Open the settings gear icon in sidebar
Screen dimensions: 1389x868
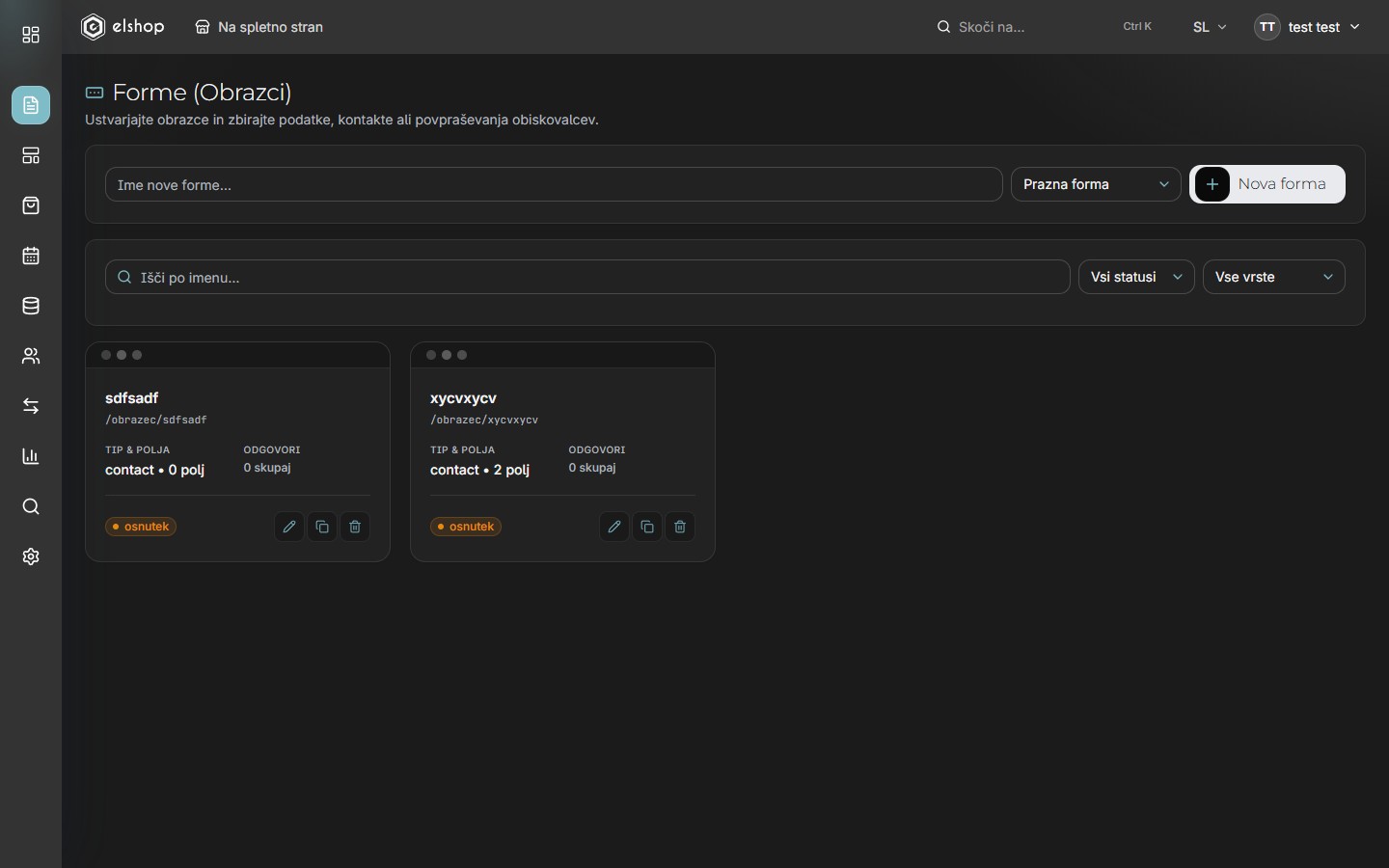31,556
